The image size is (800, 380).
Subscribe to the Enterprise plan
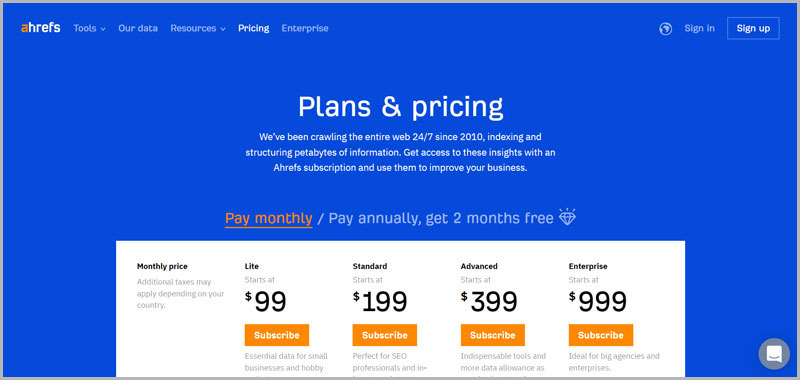601,335
